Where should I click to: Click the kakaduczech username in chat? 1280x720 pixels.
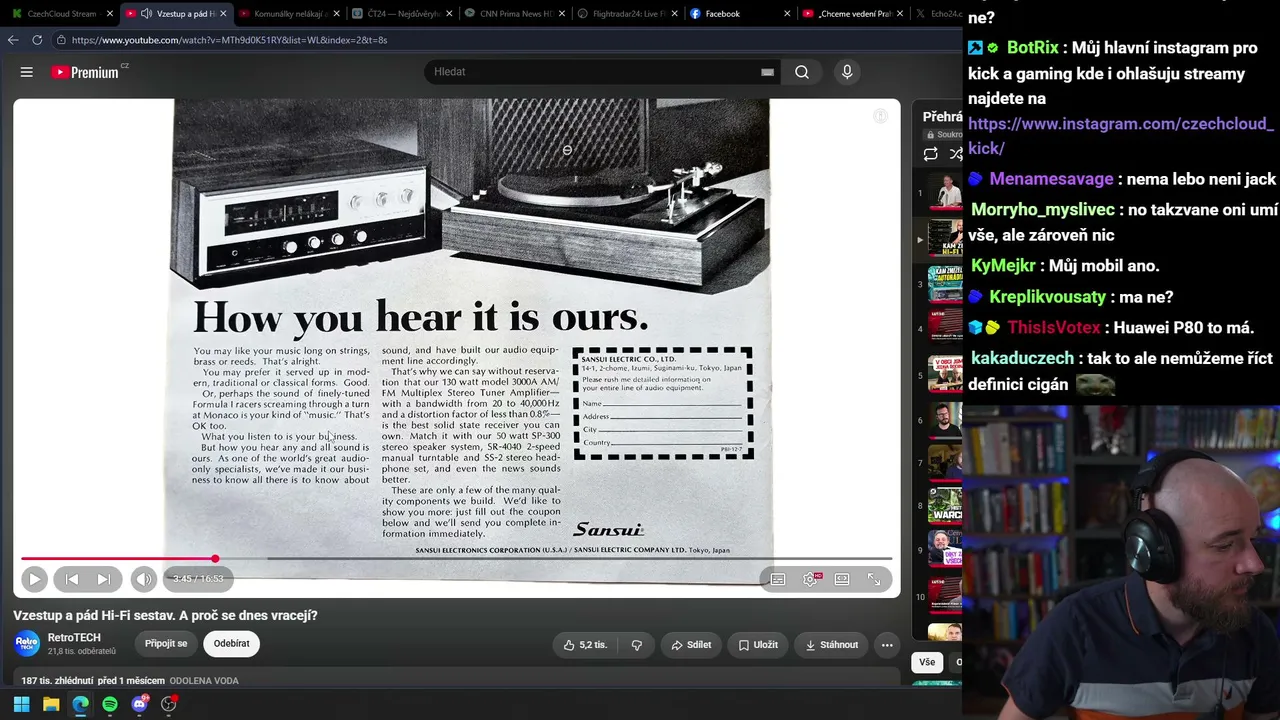tap(1022, 358)
